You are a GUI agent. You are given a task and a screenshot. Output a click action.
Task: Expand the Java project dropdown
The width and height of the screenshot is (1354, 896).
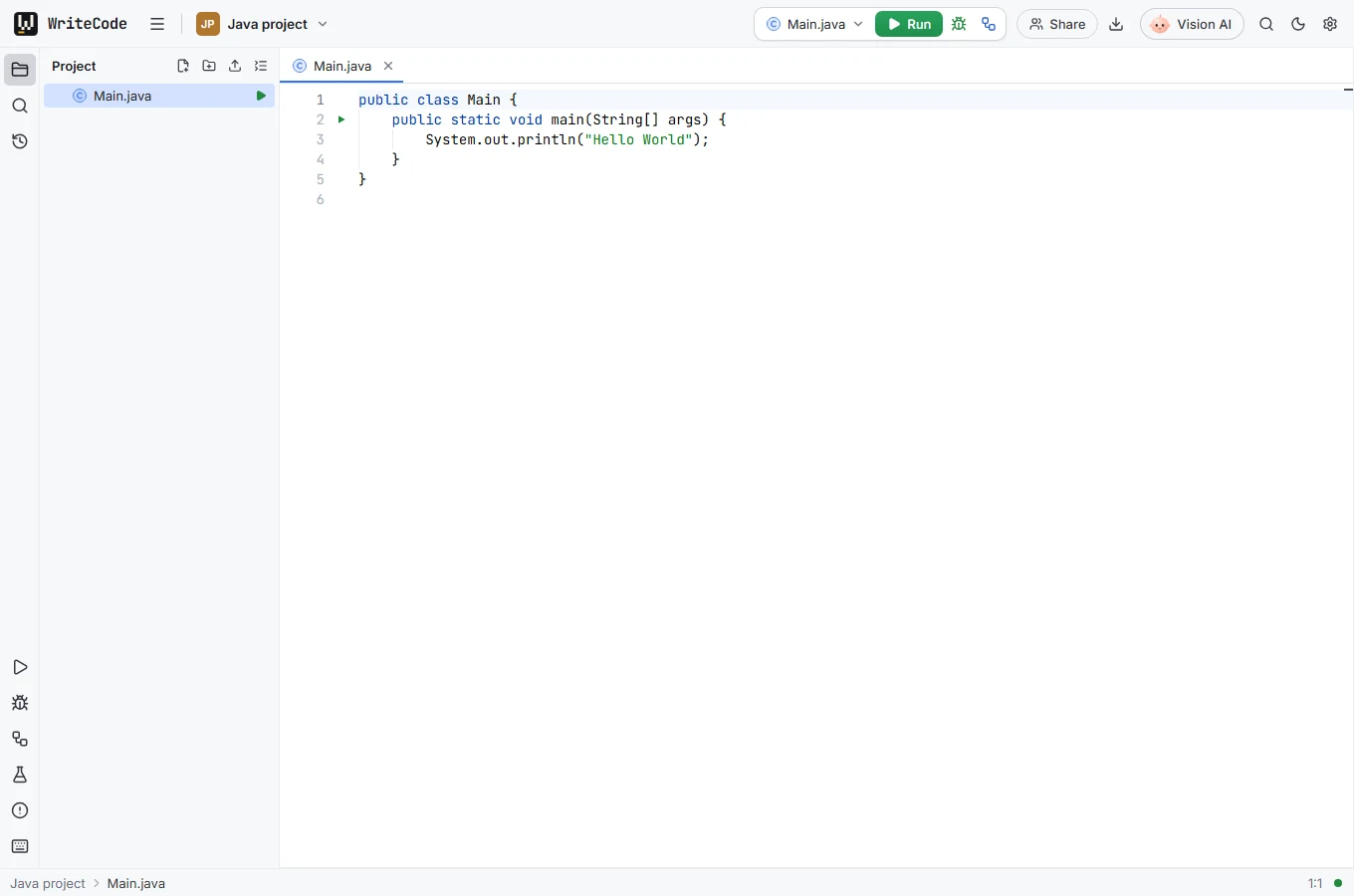(x=263, y=24)
